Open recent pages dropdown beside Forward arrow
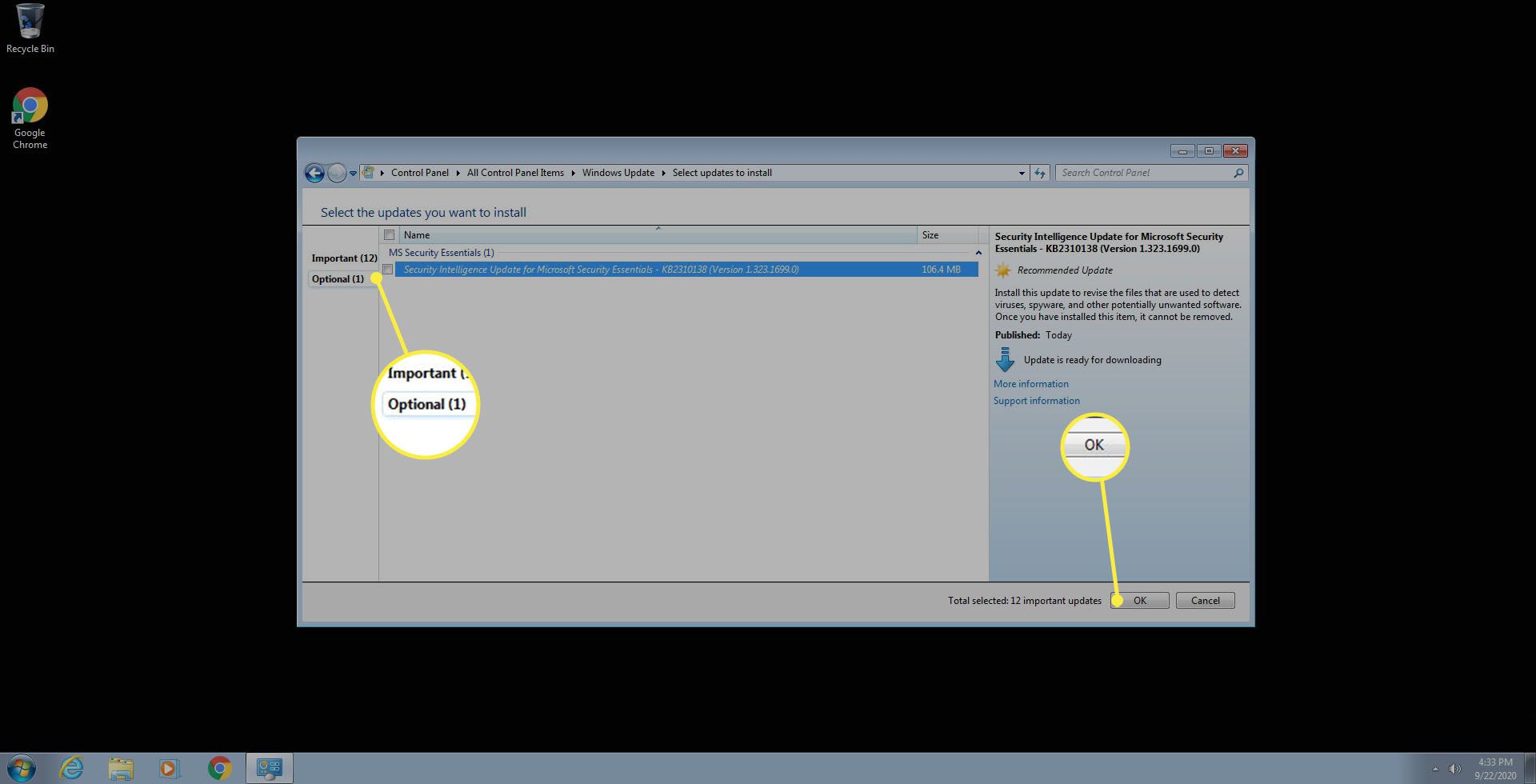This screenshot has height=784, width=1536. point(353,174)
